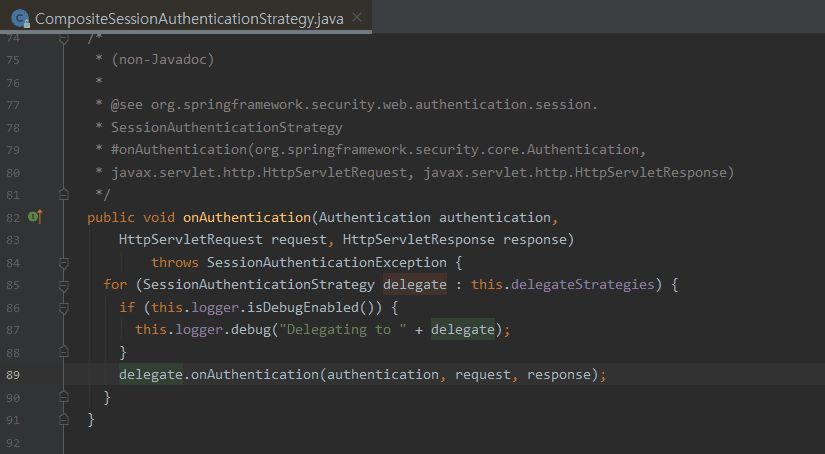The image size is (825, 454).
Task: Fold the method body at line 84
Action: coord(65,263)
